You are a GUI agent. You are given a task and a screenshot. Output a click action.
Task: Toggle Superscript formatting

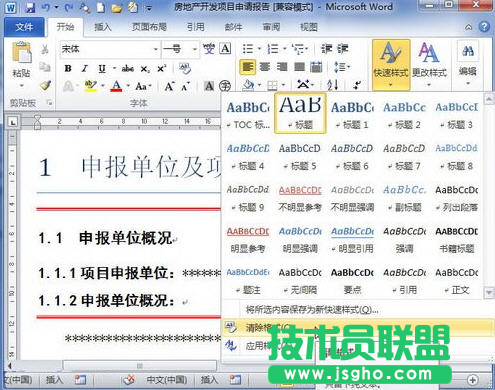click(x=162, y=68)
